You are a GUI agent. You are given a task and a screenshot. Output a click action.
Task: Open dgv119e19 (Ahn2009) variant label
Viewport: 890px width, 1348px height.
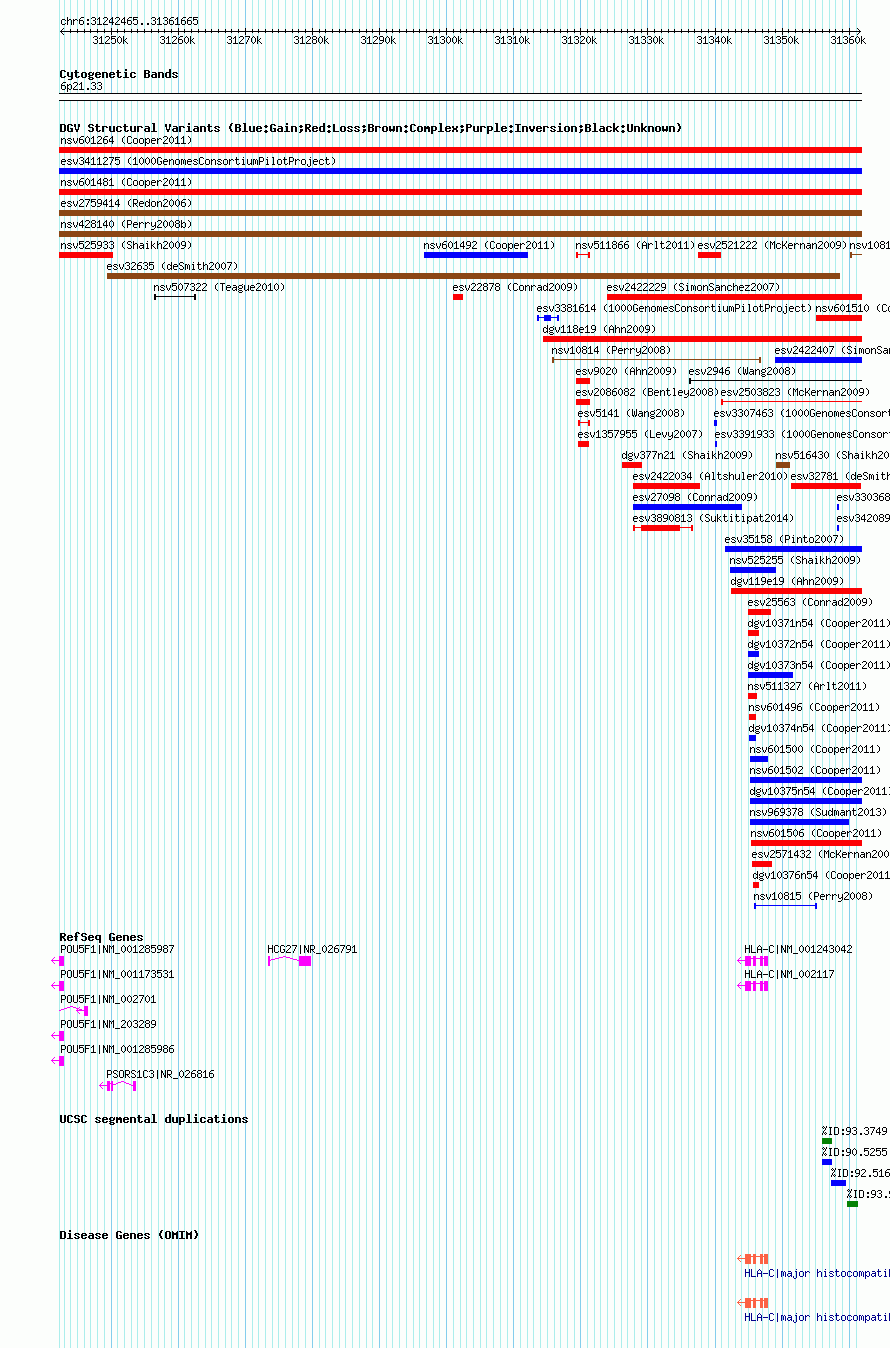(787, 581)
